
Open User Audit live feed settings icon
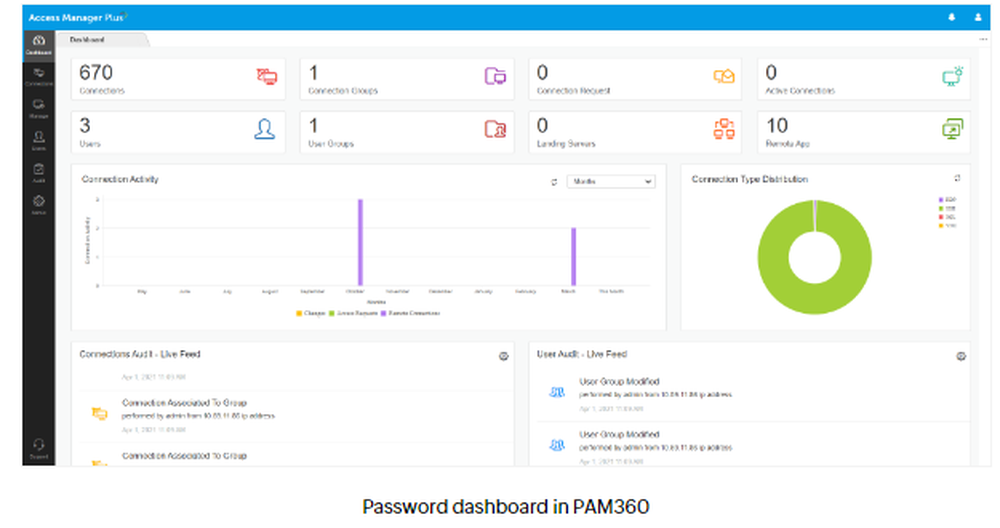[960, 356]
